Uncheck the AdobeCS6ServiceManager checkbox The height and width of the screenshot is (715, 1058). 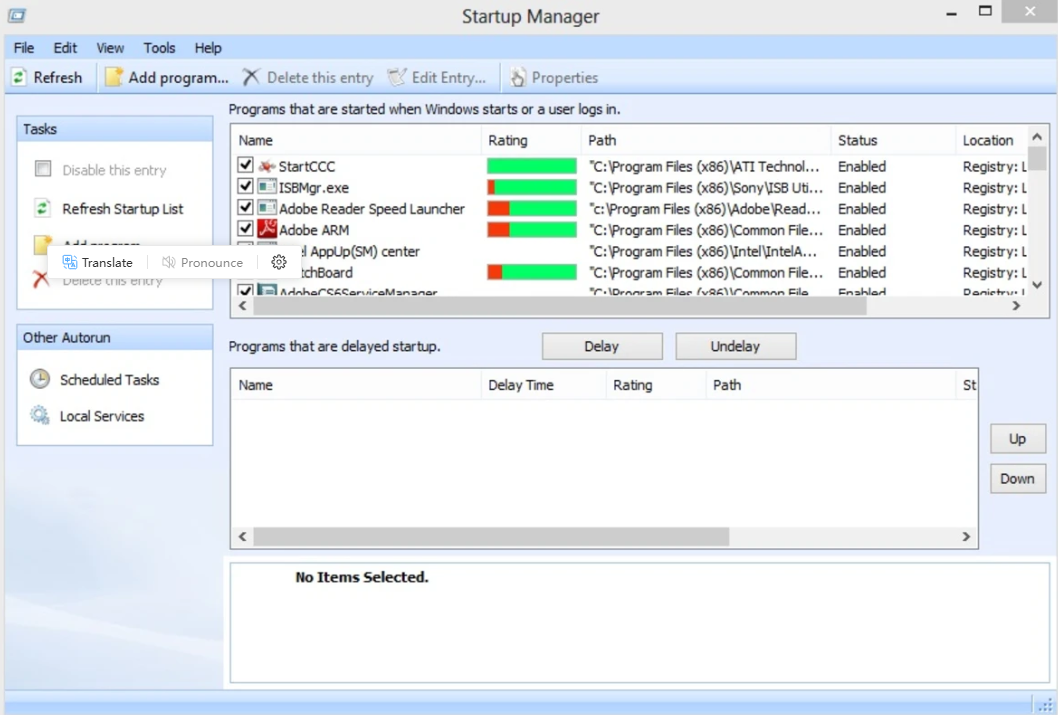[245, 291]
